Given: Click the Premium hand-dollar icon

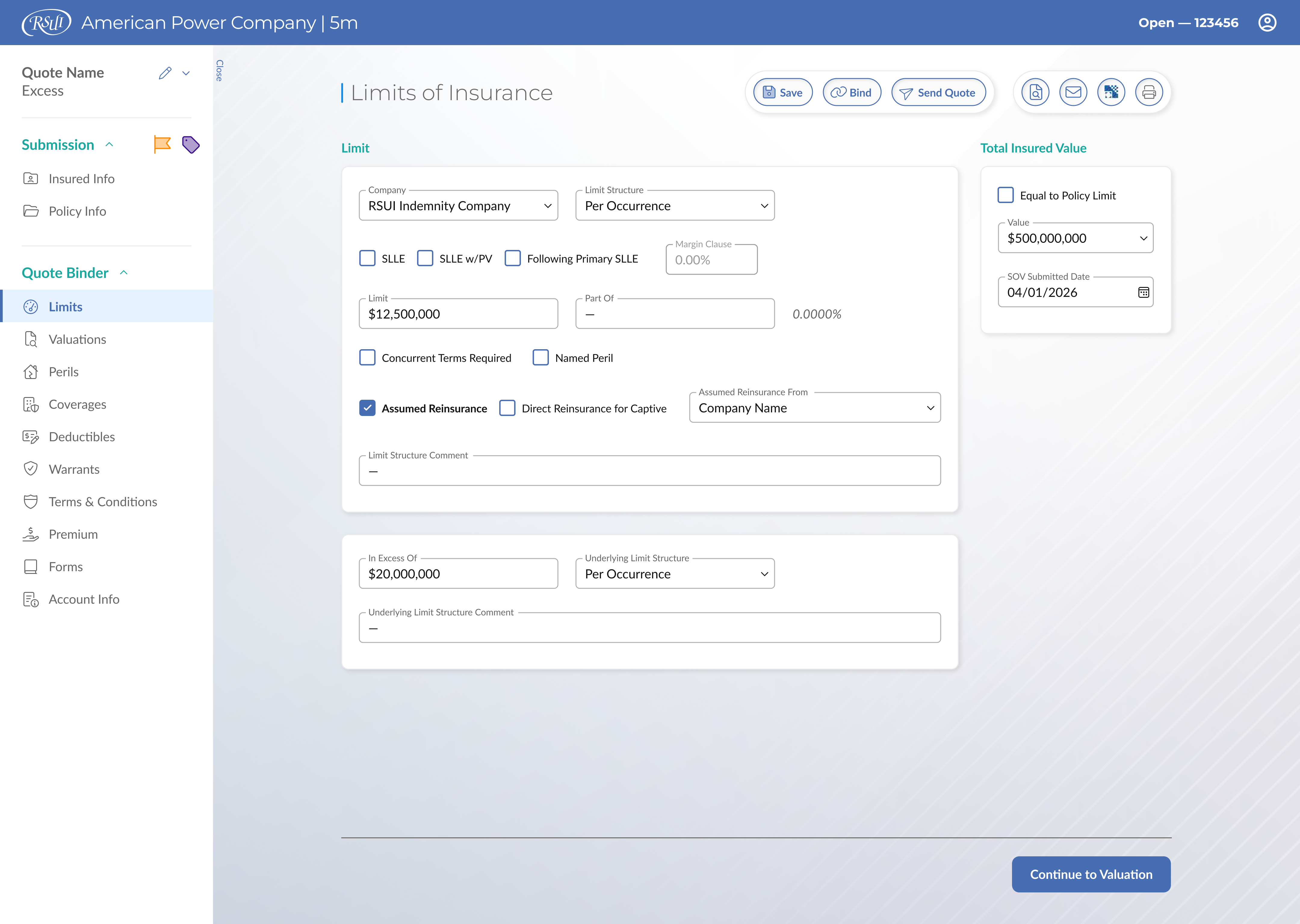Looking at the screenshot, I should (x=31, y=534).
